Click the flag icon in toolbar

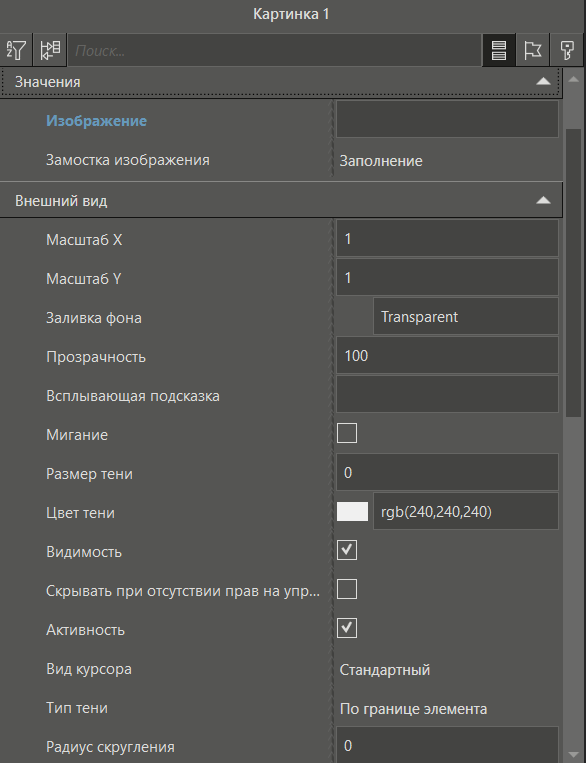[x=532, y=50]
